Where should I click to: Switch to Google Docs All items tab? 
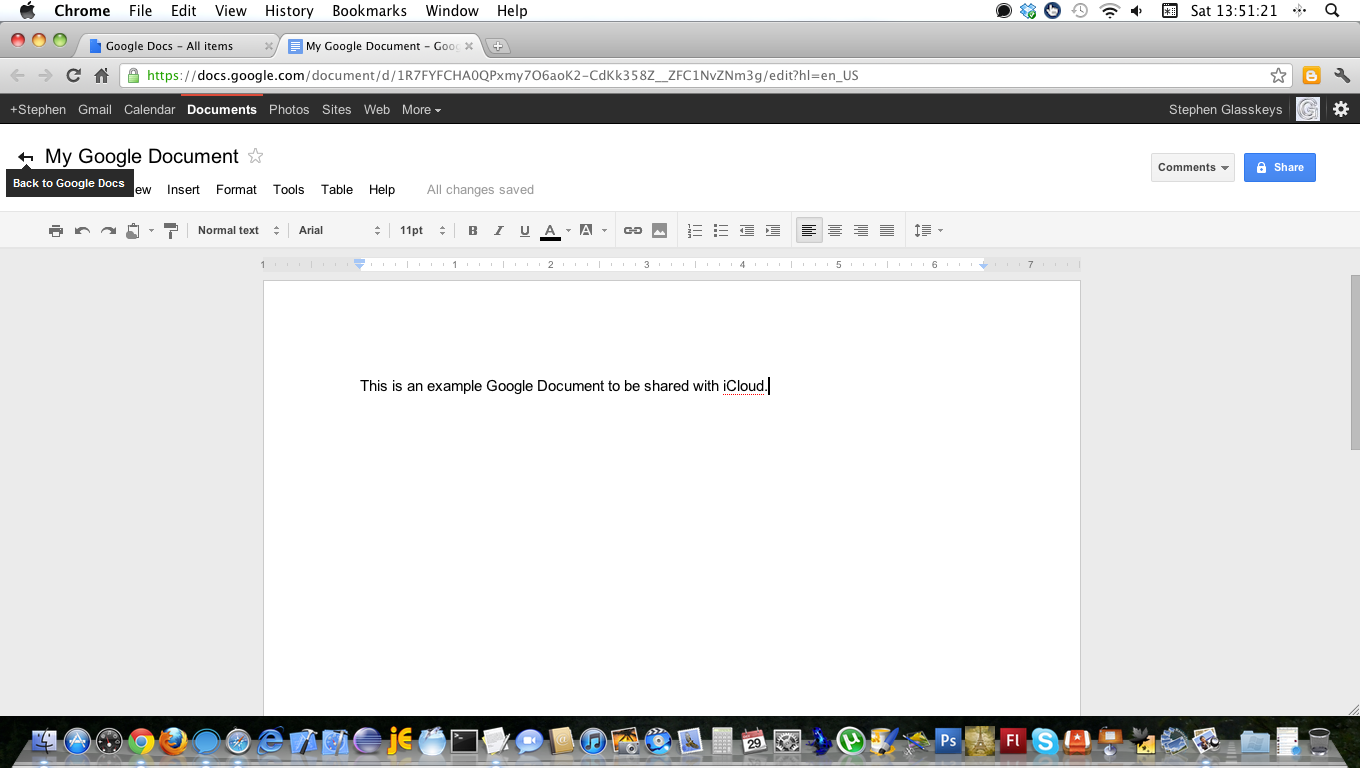tap(170, 46)
